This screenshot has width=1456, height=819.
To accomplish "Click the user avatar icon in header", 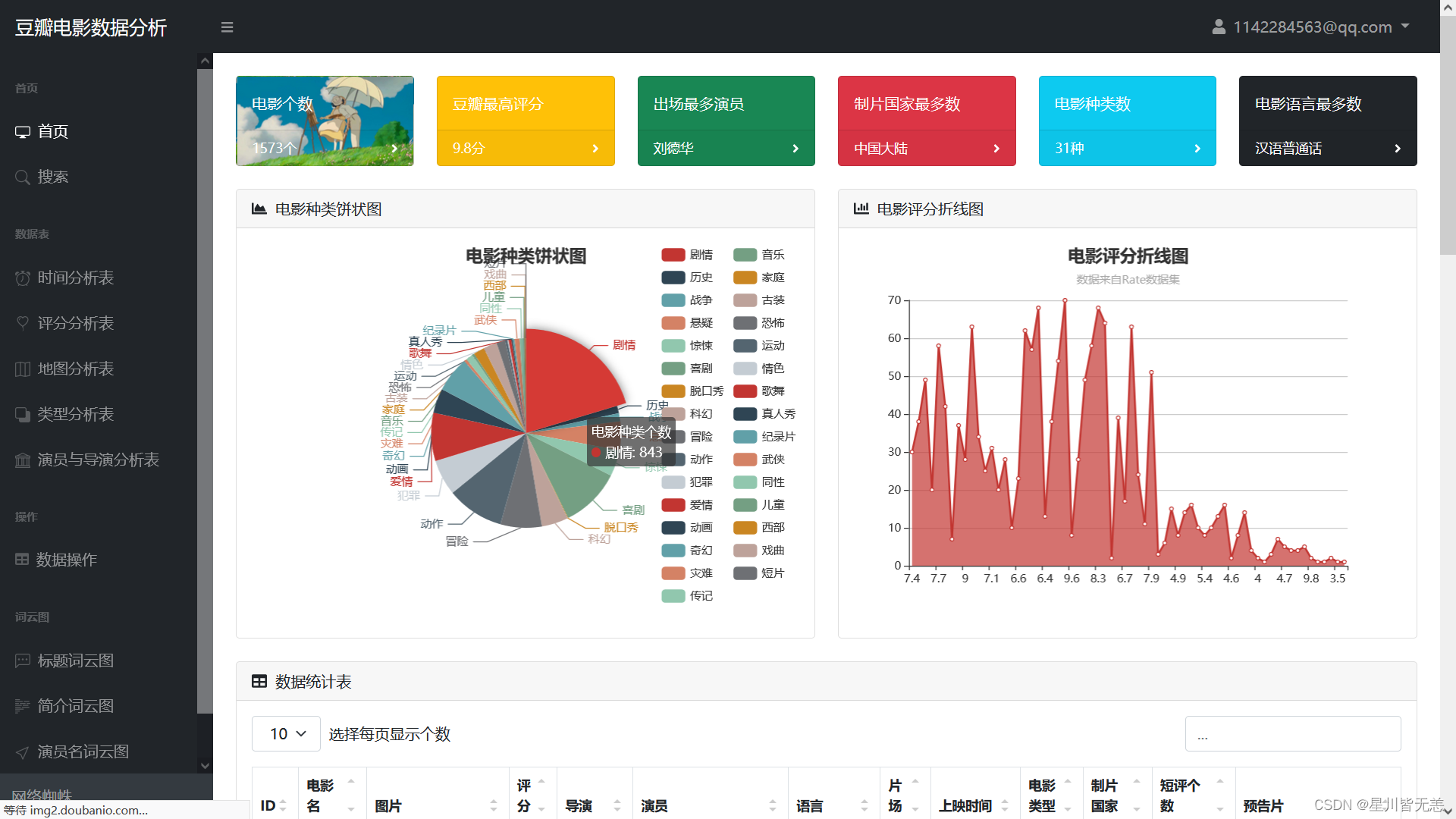I will pyautogui.click(x=1219, y=27).
